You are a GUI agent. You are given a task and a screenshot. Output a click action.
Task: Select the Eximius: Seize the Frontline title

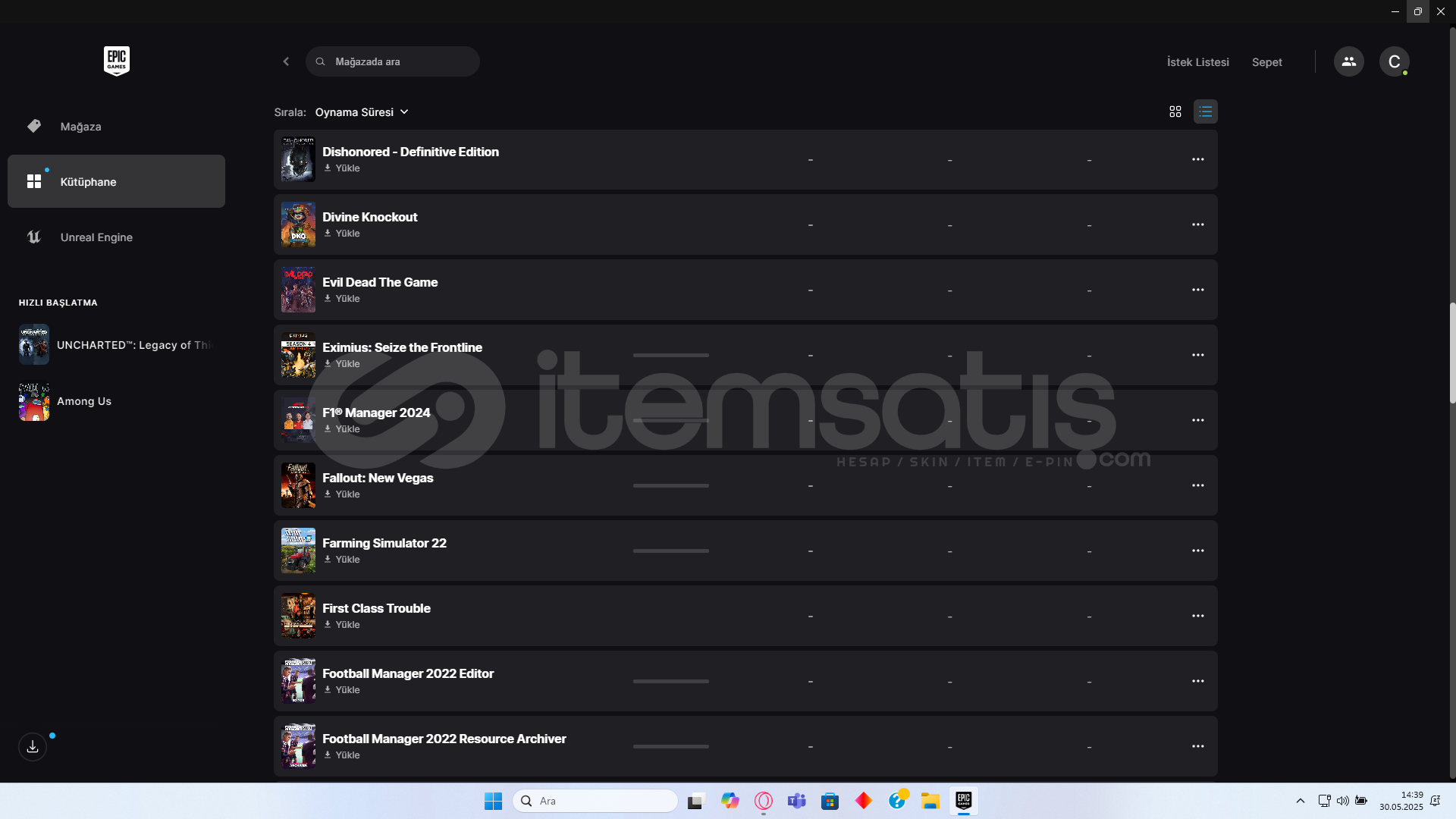[402, 347]
